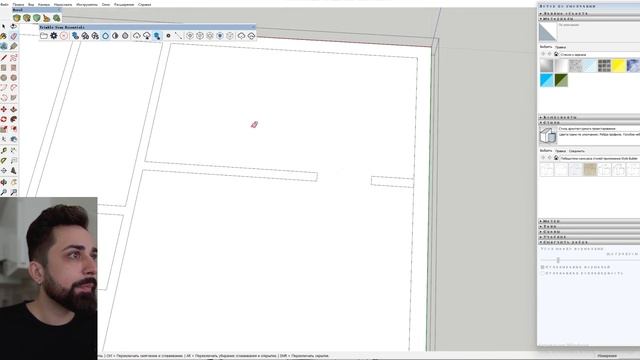Switch to 'Правка' tab in Materials panel
Viewport: 640px width, 360px height.
(x=560, y=47)
